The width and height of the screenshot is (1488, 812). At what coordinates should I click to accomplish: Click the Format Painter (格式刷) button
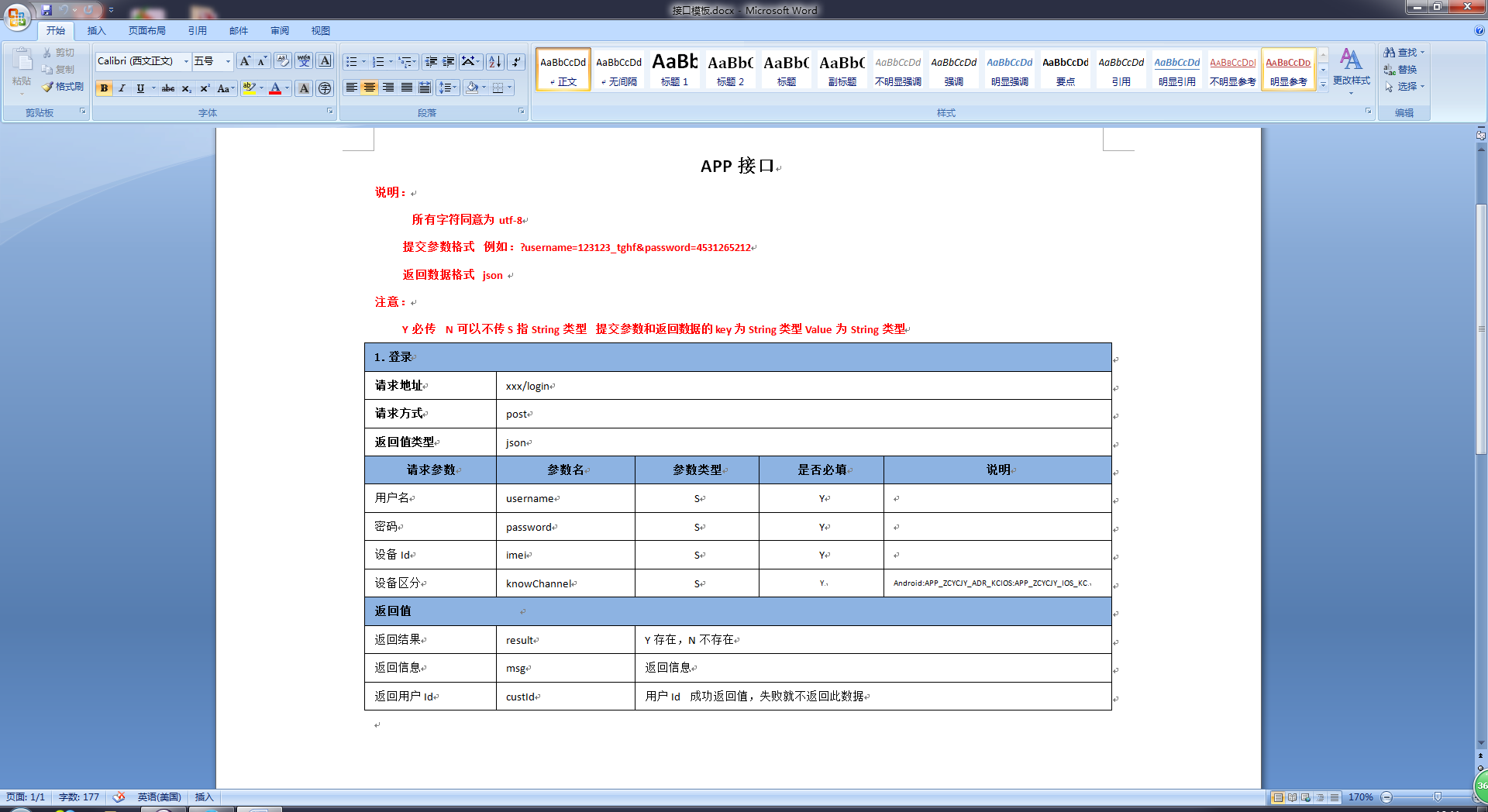[x=63, y=87]
